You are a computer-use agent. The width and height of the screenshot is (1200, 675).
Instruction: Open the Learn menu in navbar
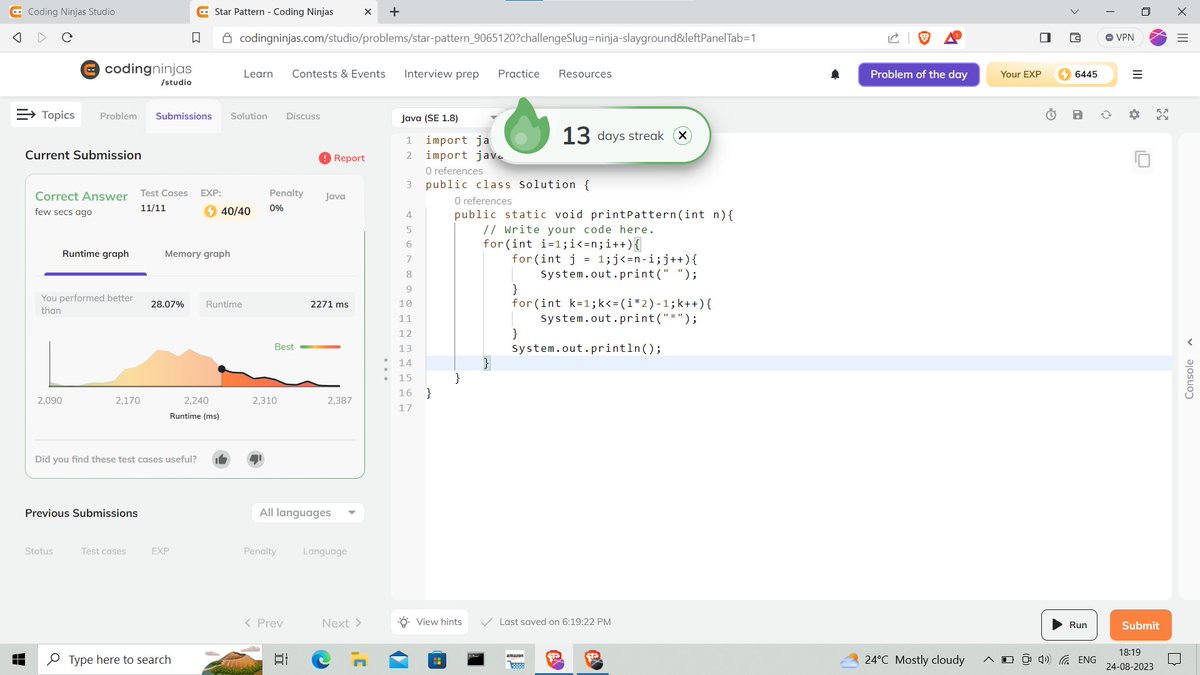tap(258, 74)
